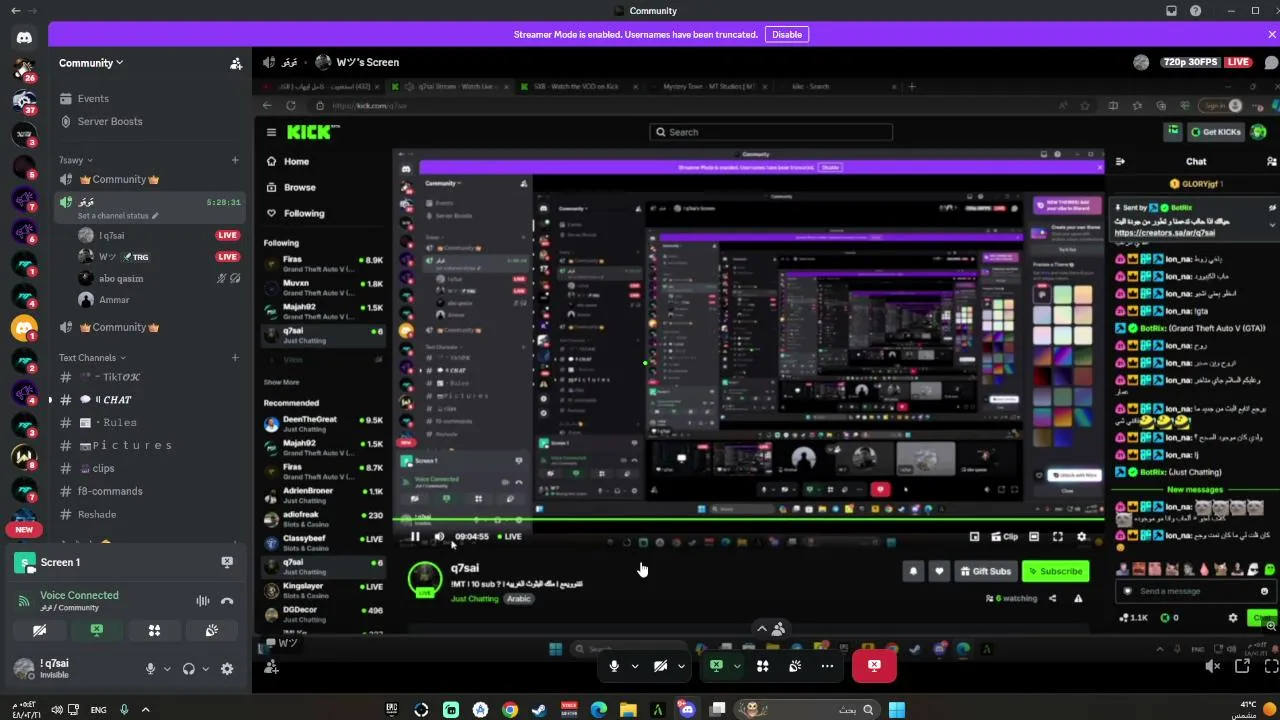The width and height of the screenshot is (1280, 720).
Task: Open camera options arrow in stream bar
Action: click(x=681, y=666)
